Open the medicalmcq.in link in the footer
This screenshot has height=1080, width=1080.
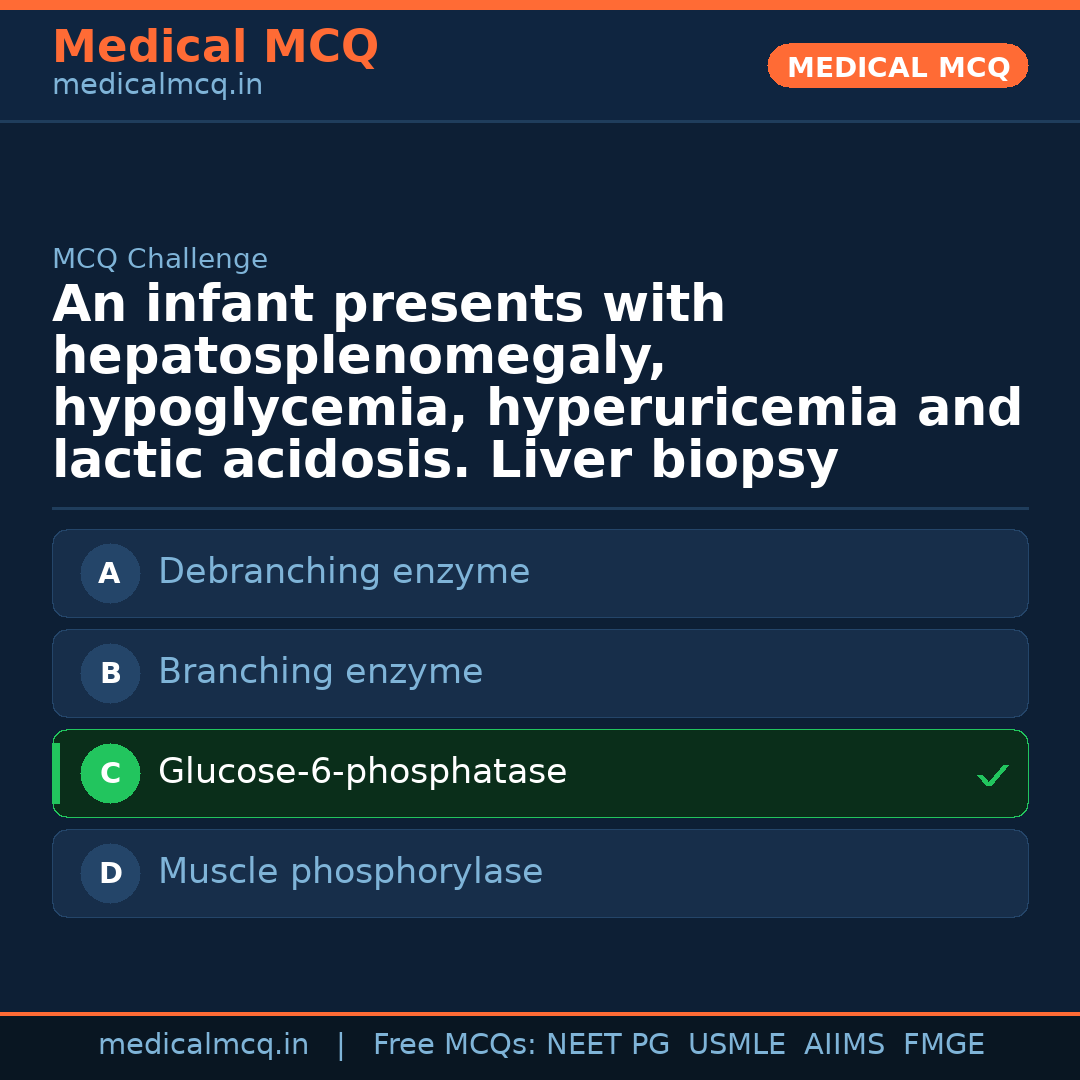[203, 1045]
